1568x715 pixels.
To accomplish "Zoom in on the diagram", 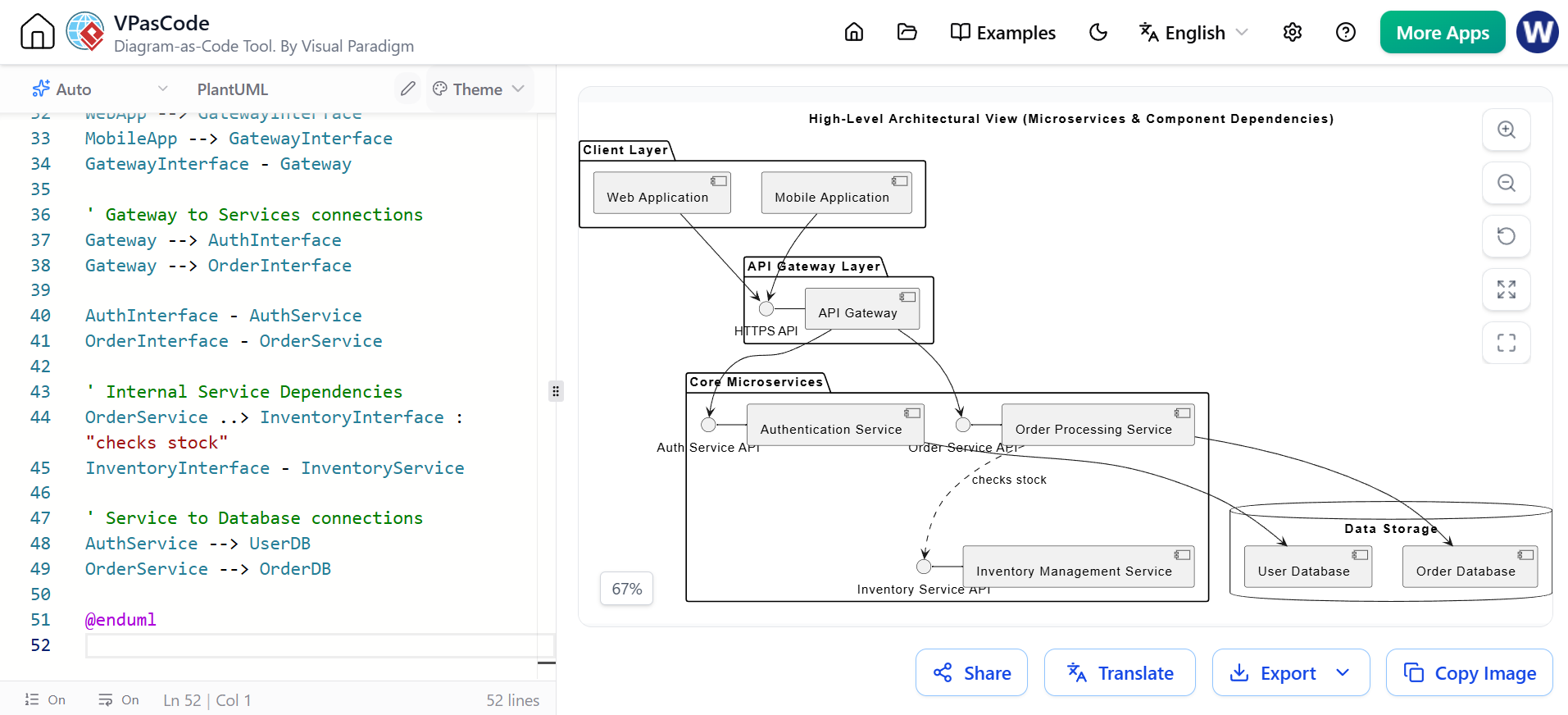I will pos(1507,130).
